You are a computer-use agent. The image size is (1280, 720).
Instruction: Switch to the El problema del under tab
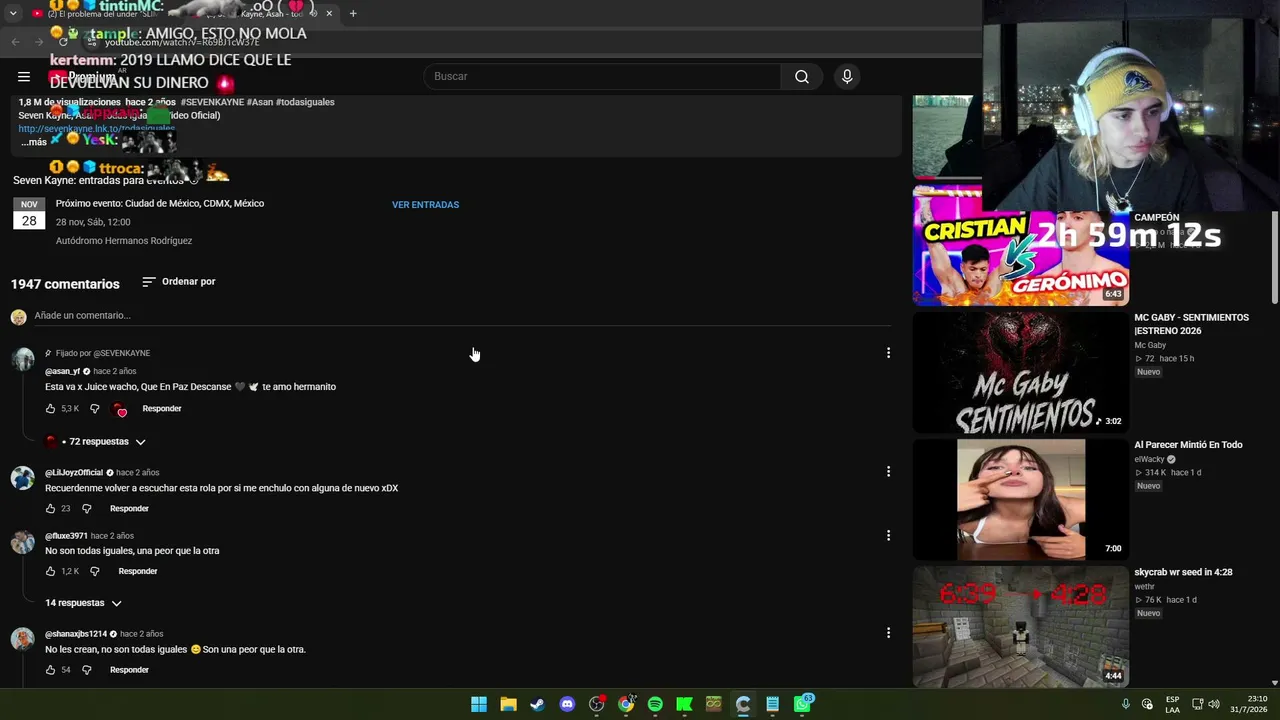click(95, 14)
